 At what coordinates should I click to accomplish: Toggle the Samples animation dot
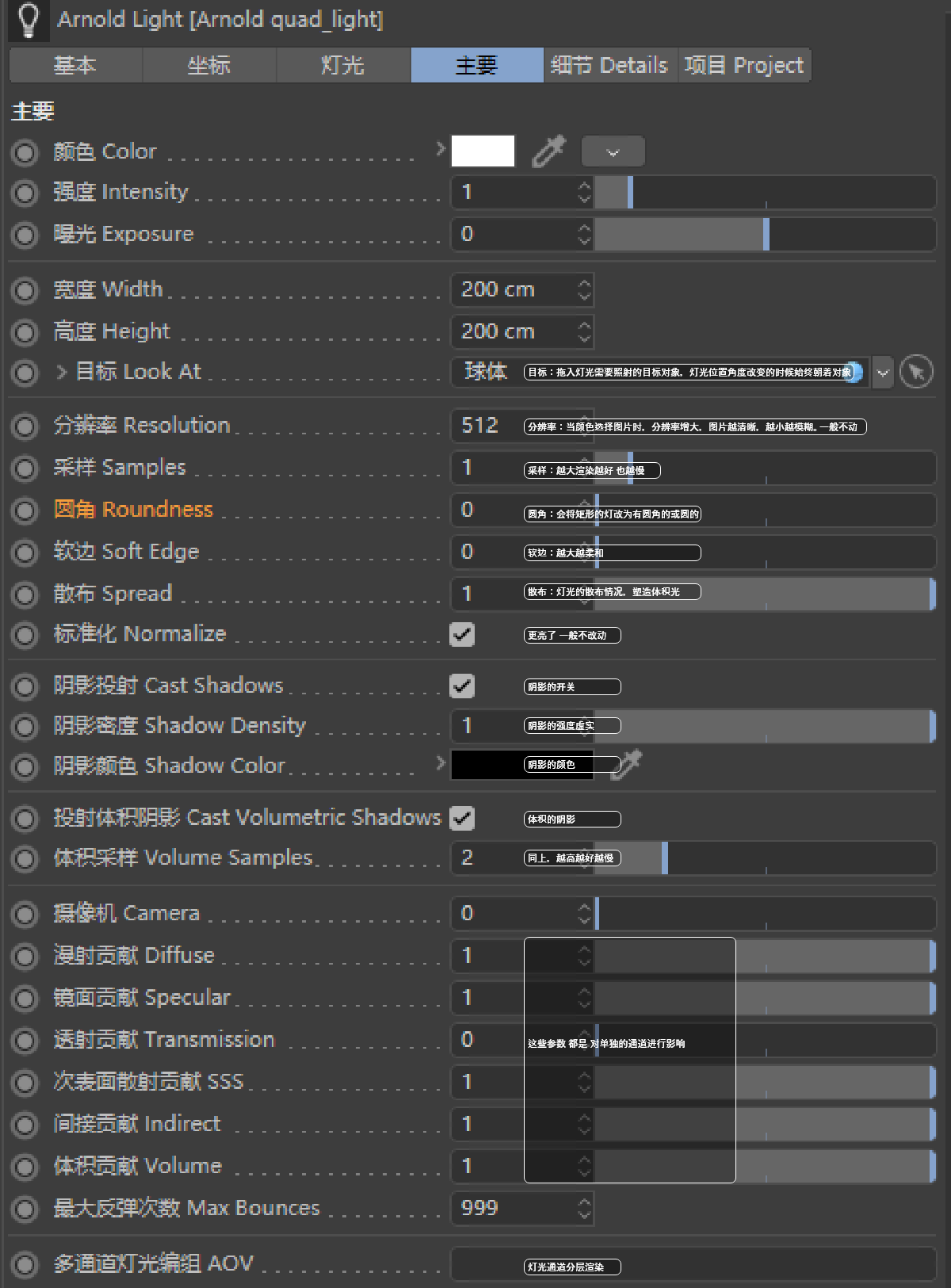coord(25,468)
